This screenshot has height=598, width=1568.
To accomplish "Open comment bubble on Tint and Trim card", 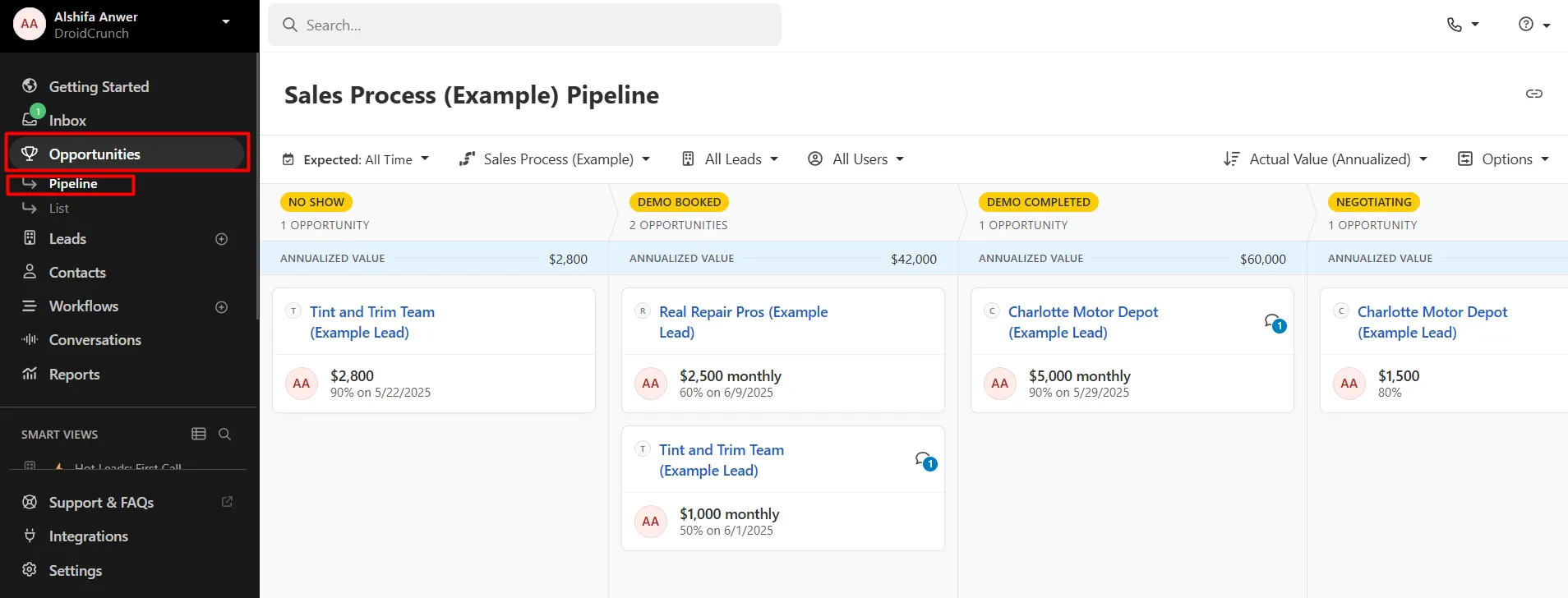I will click(x=925, y=461).
